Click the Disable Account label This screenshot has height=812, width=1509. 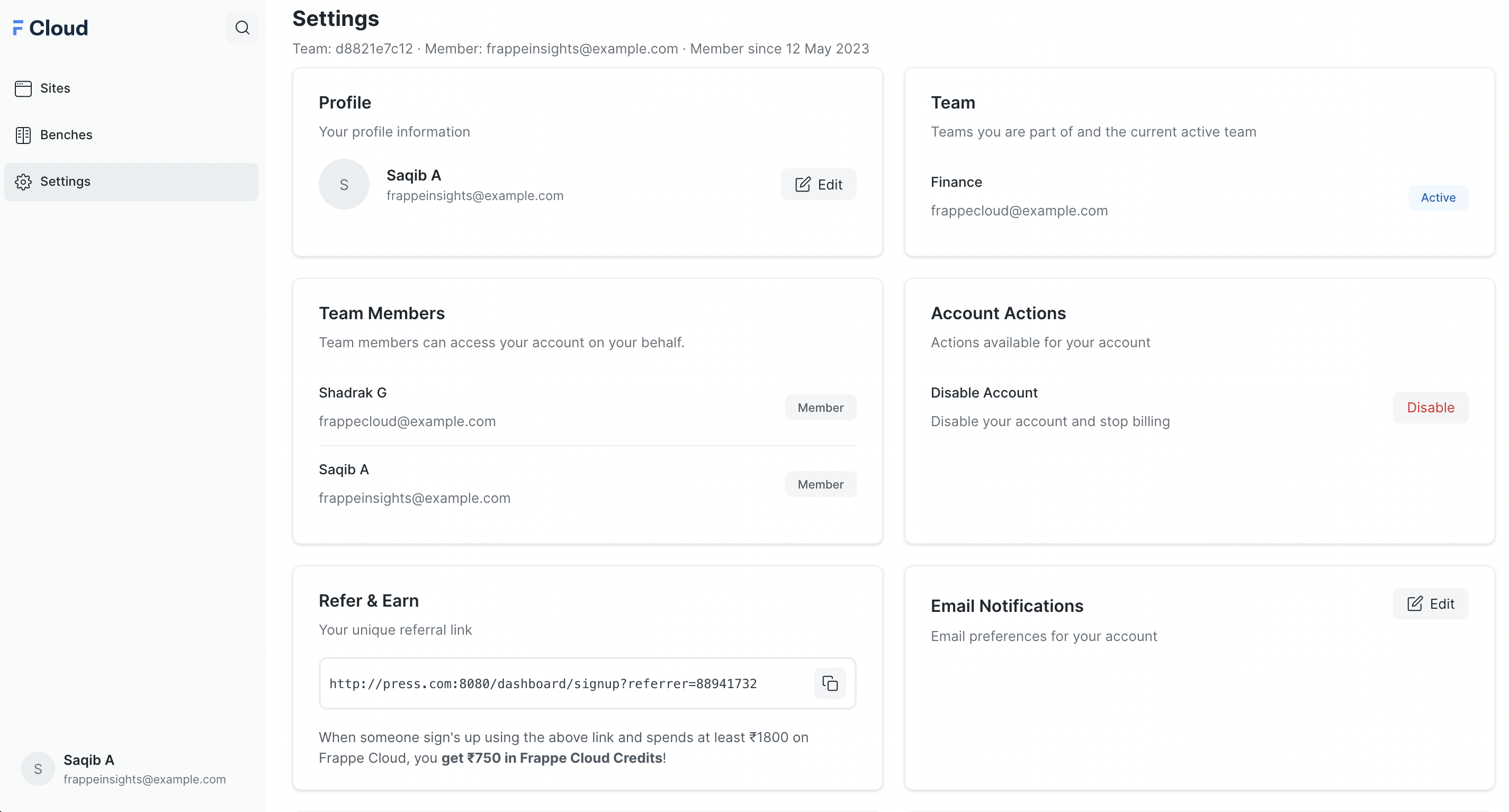point(984,393)
